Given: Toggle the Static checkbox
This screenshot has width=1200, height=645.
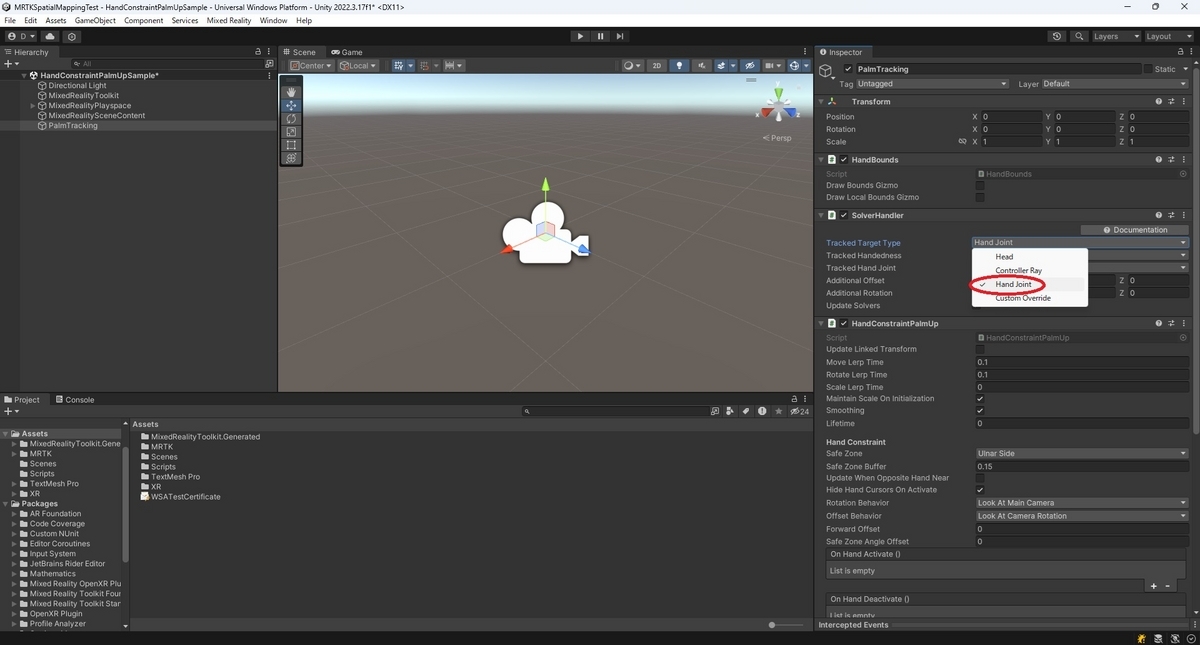Looking at the screenshot, I should [1148, 69].
